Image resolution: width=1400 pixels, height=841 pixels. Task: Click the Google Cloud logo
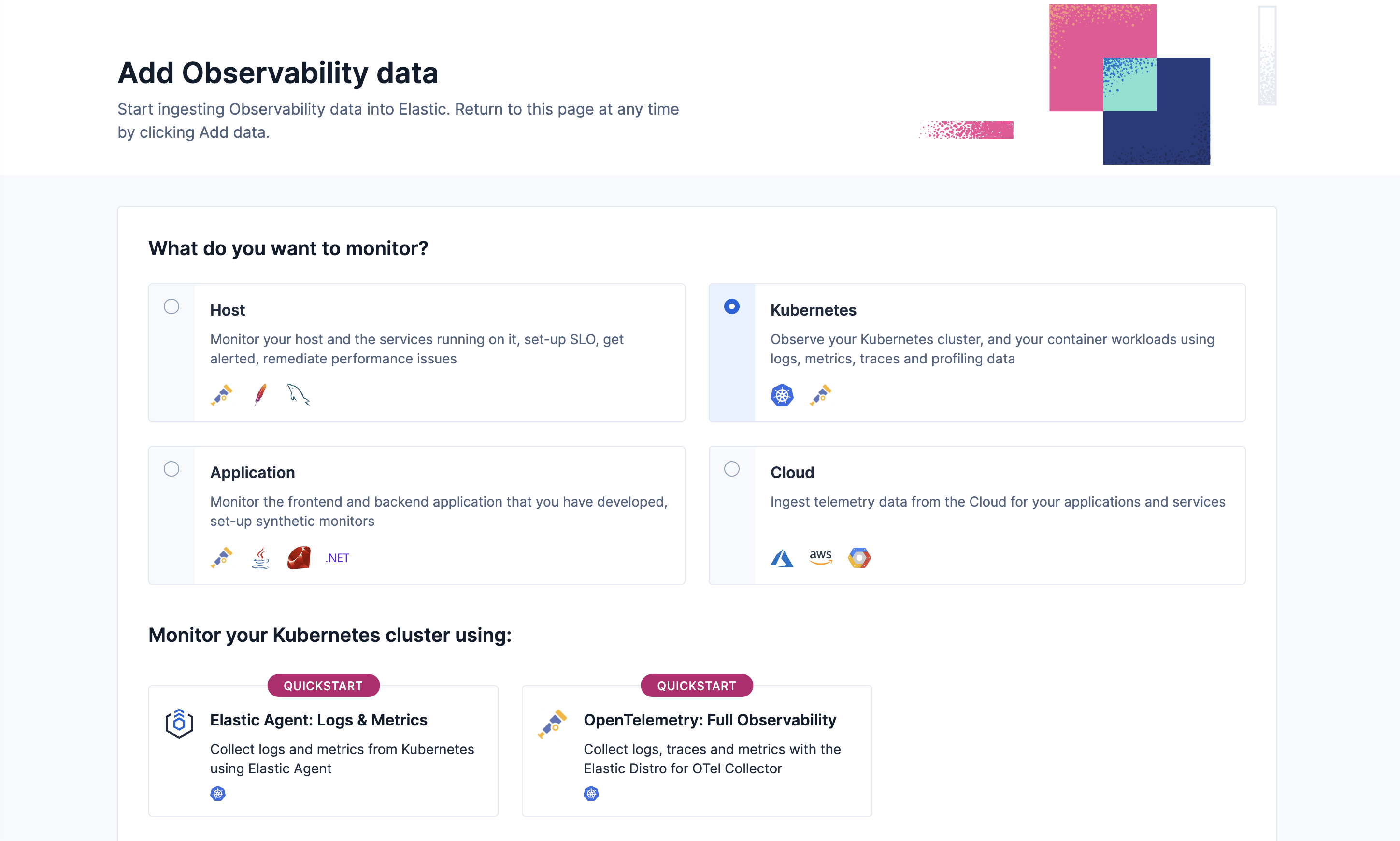pos(859,558)
